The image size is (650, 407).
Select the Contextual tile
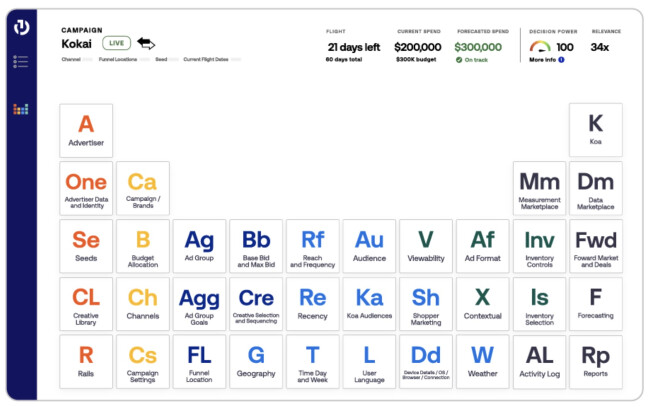coord(483,304)
